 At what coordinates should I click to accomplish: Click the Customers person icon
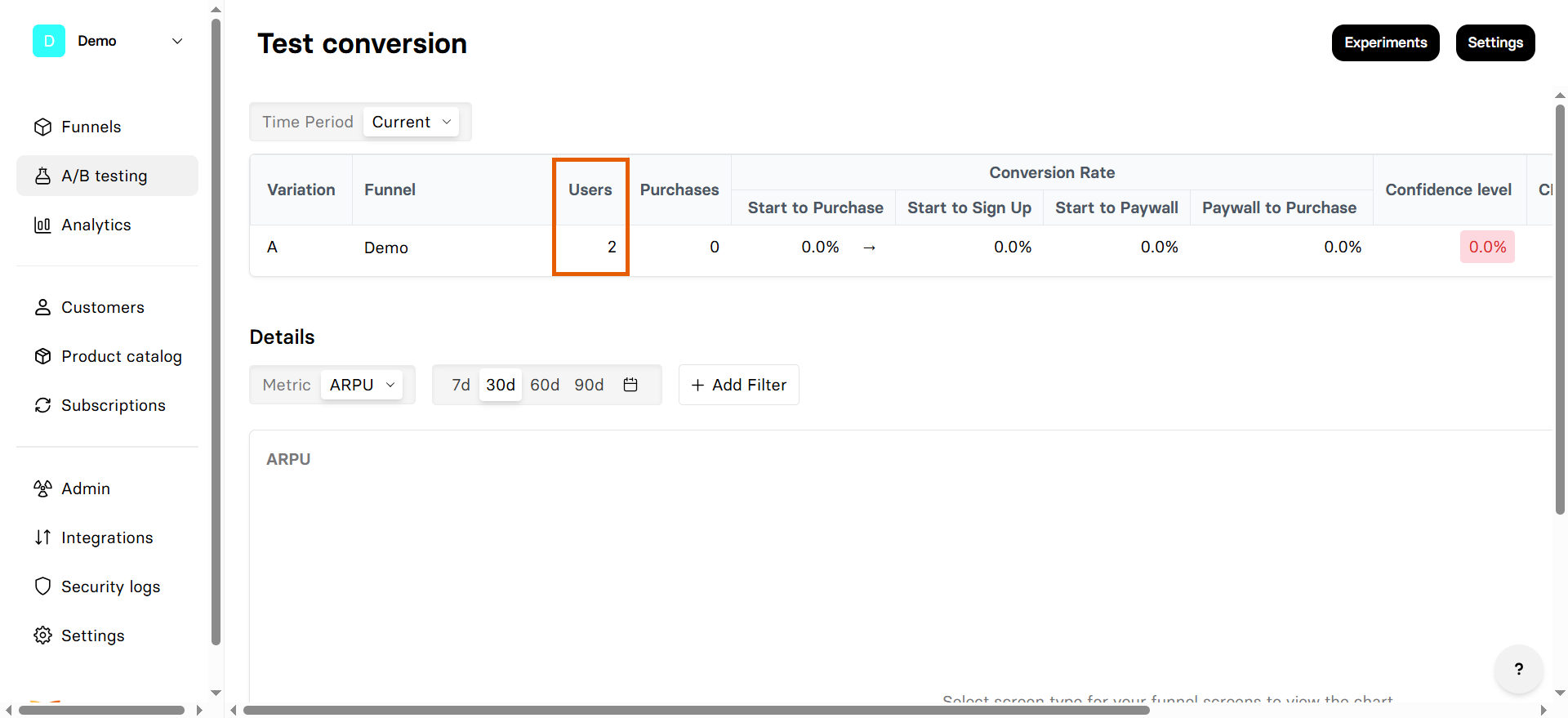click(x=42, y=307)
